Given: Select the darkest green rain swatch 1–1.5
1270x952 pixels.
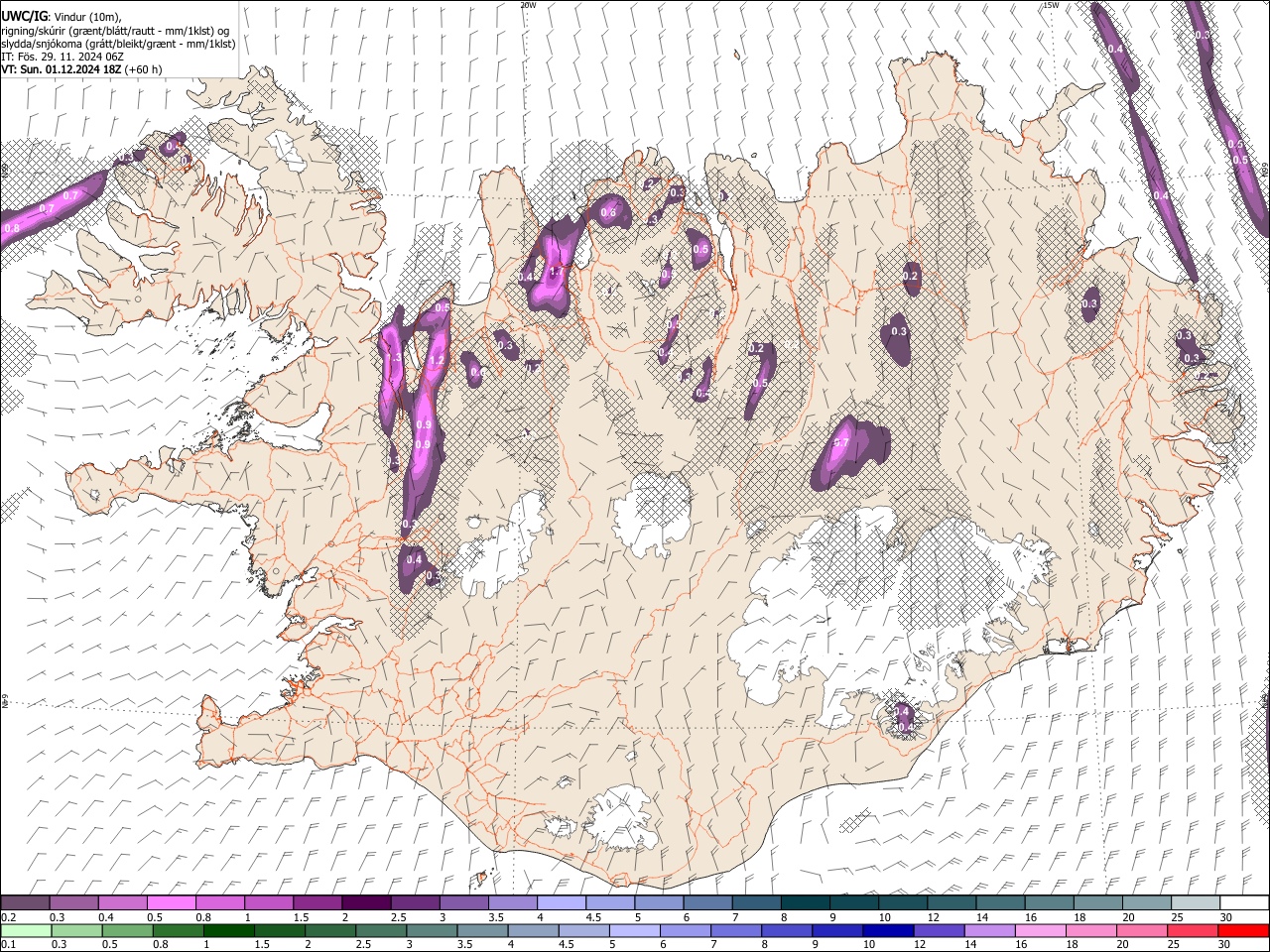Looking at the screenshot, I should click(x=228, y=930).
